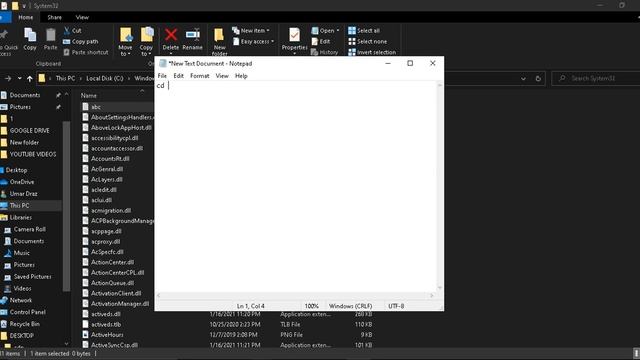640x360 pixels.
Task: Click This PC in the breadcrumb path
Action: point(65,78)
